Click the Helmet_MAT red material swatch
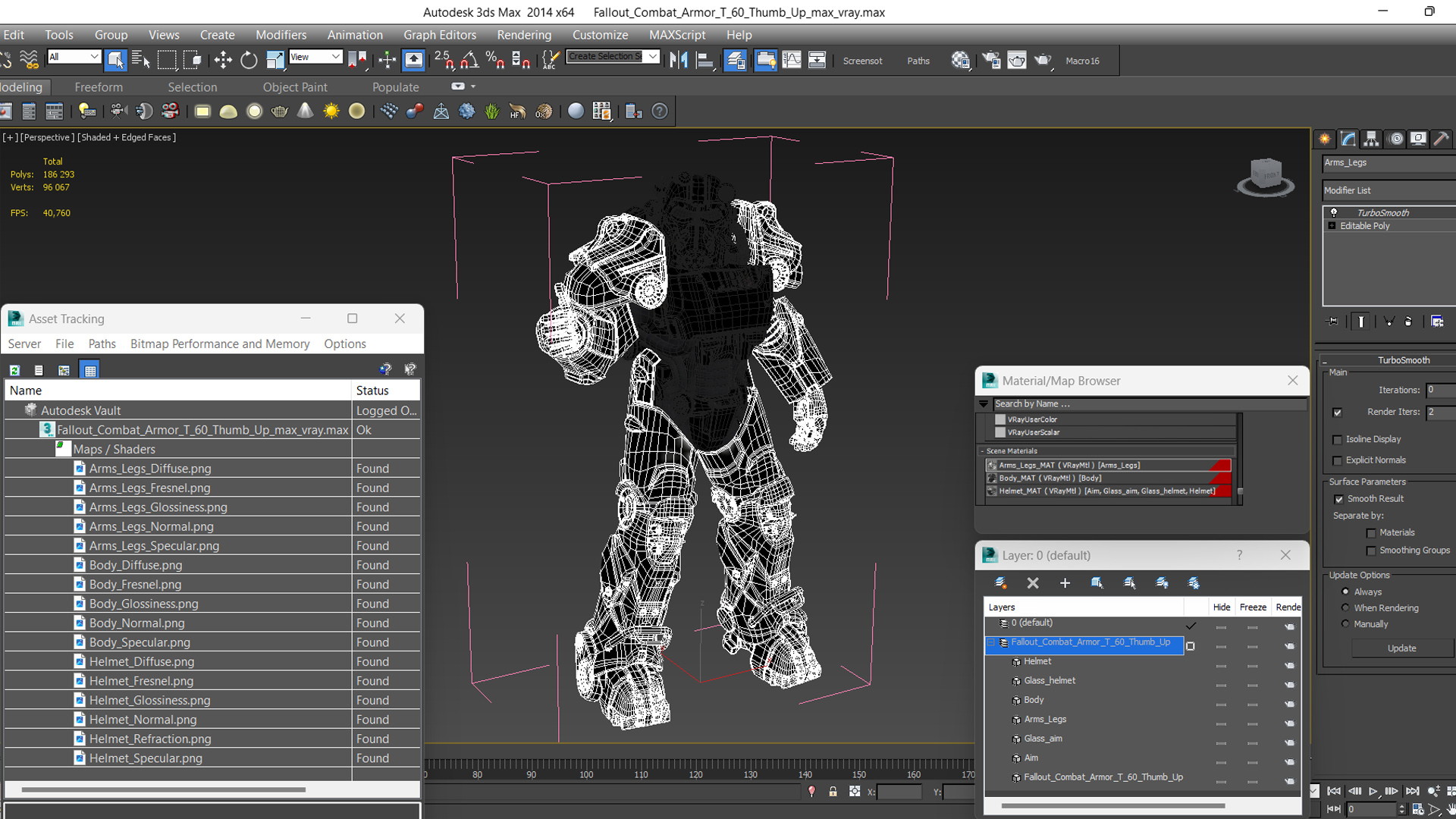 (1222, 491)
